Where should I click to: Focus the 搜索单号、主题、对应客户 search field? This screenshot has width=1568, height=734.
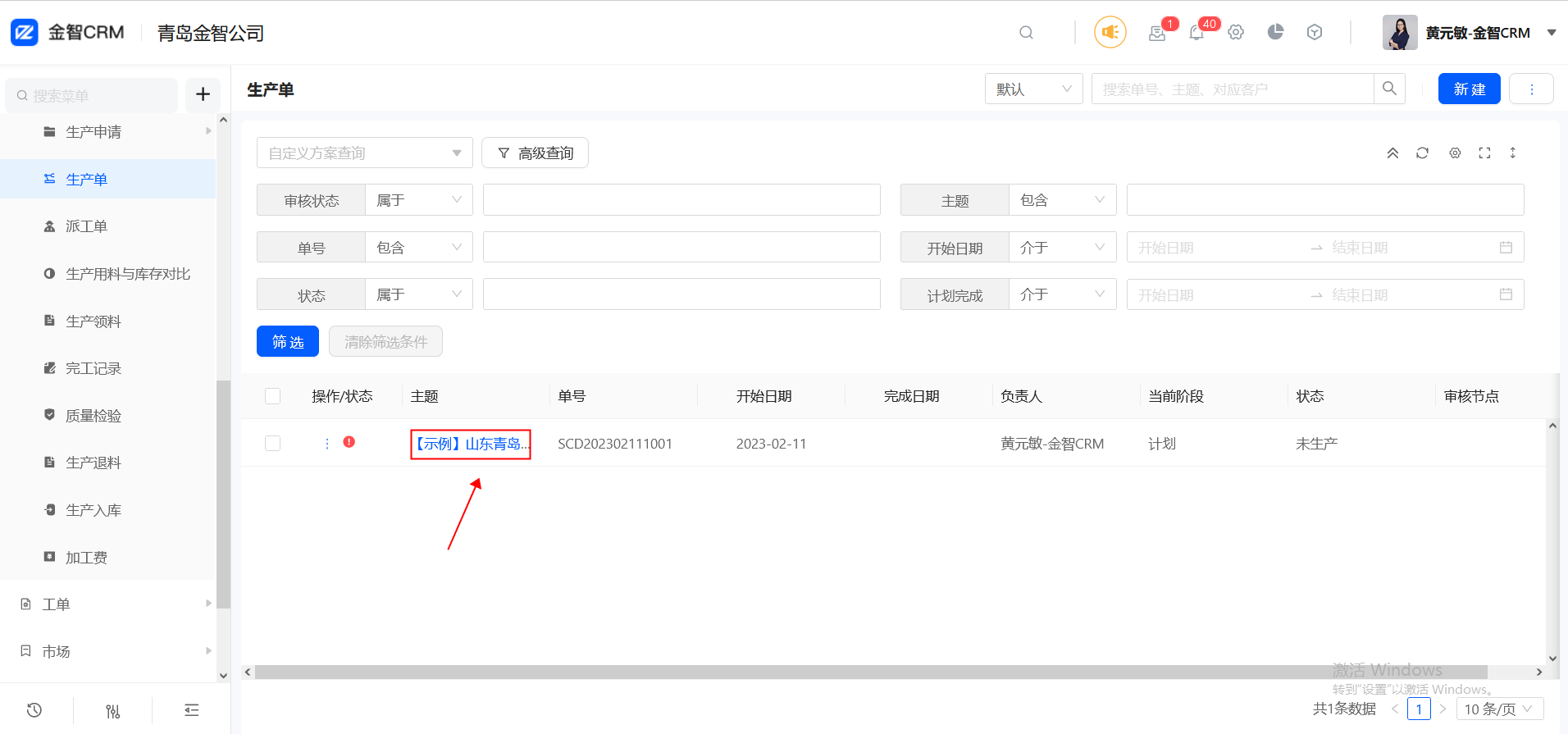tap(1233, 89)
